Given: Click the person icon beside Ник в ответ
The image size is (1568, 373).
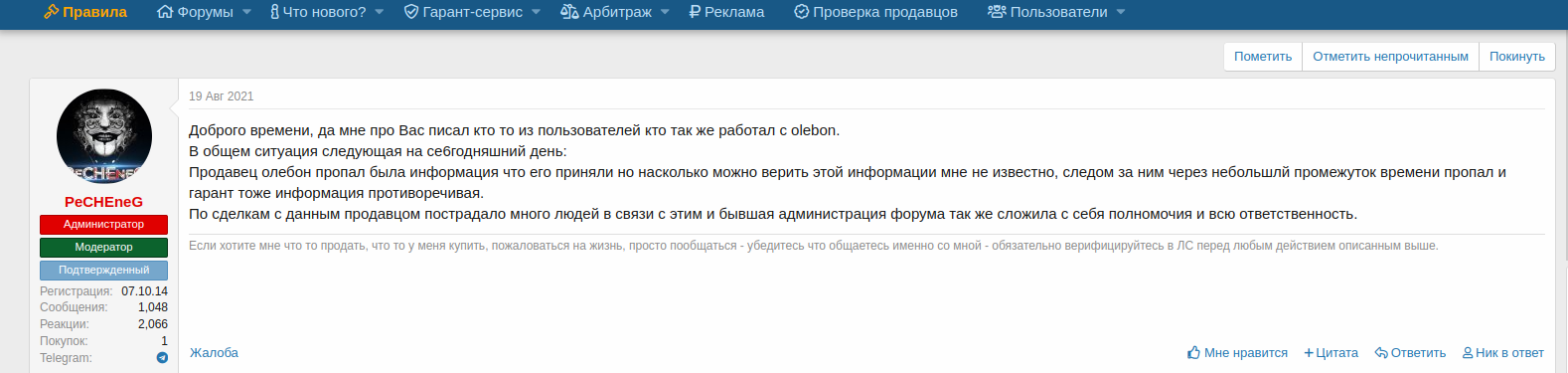Looking at the screenshot, I should coord(1468,353).
